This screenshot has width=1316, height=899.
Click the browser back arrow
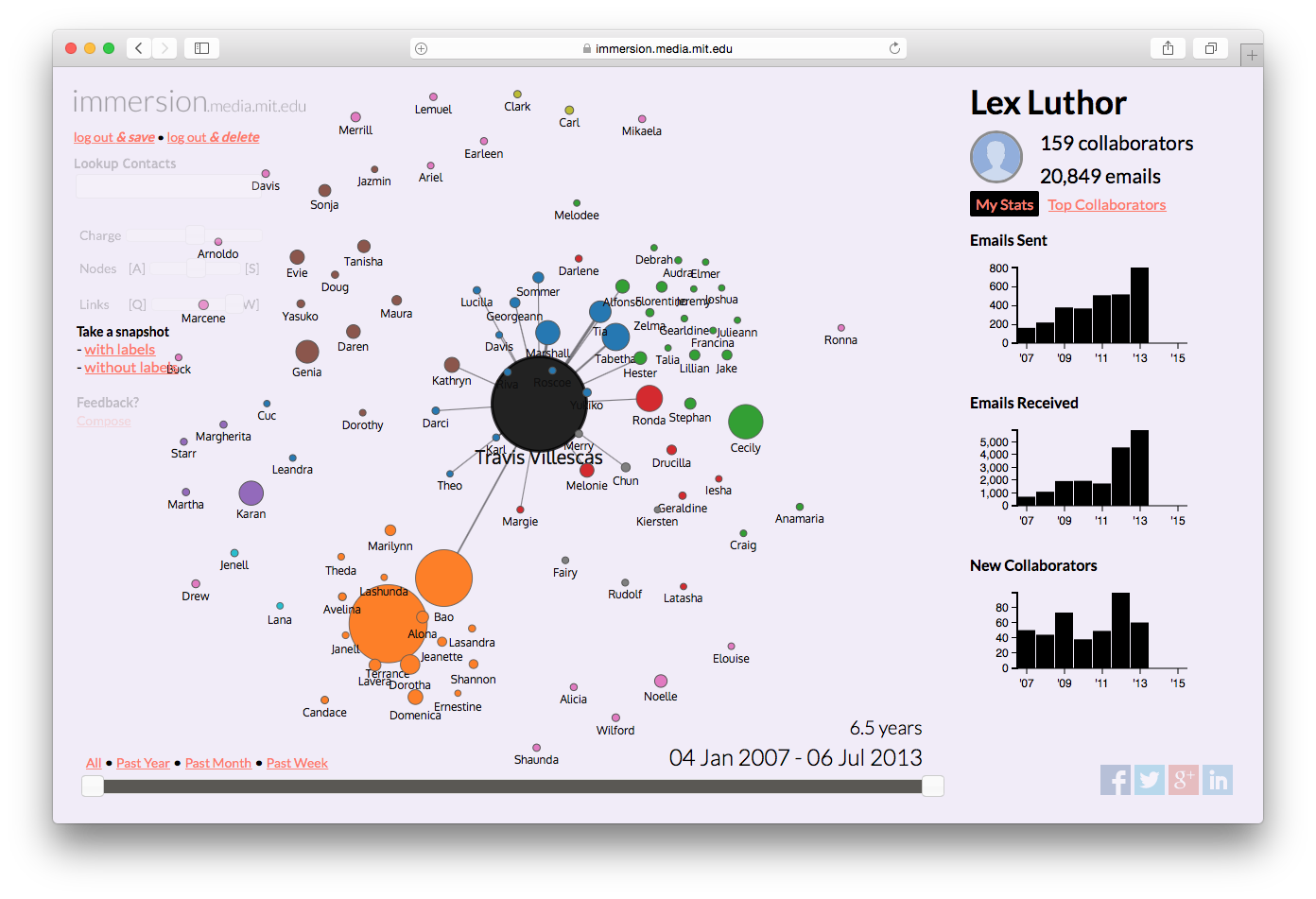pos(139,48)
